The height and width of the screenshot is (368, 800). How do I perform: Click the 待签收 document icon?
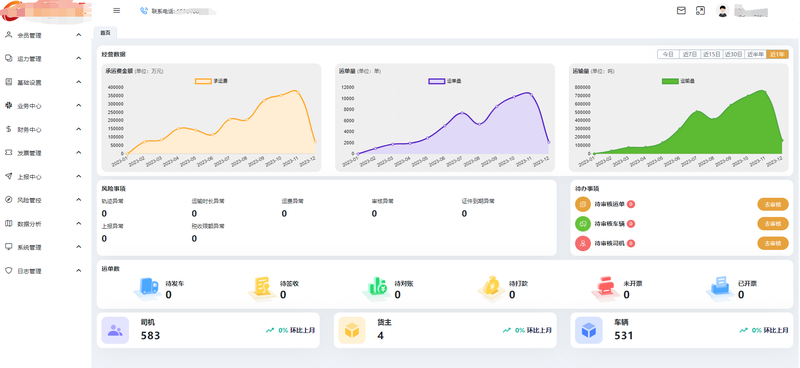pyautogui.click(x=262, y=288)
